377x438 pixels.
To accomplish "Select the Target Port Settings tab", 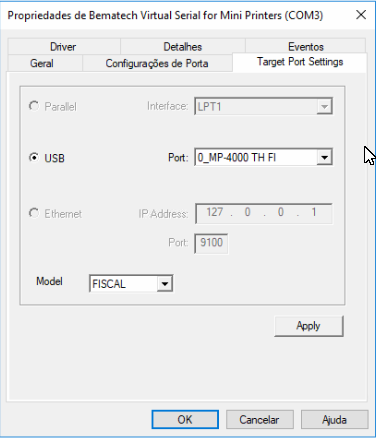I will click(x=300, y=62).
